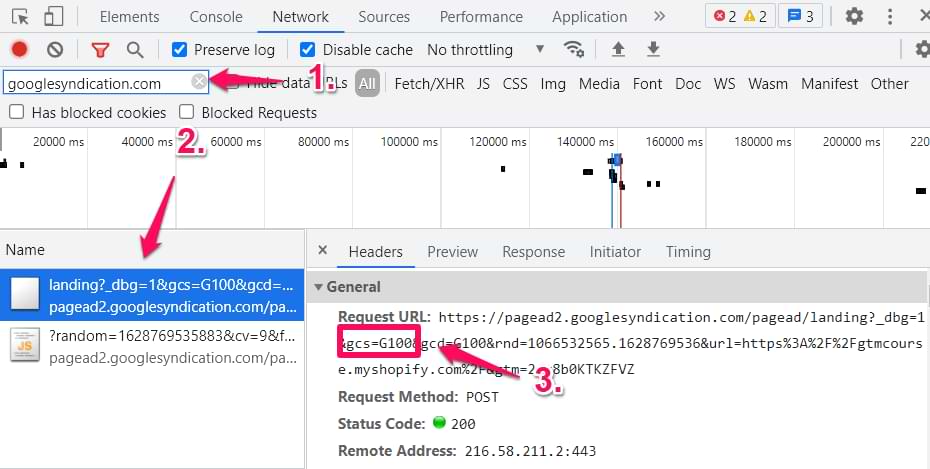Open the network search magnifier

point(134,50)
